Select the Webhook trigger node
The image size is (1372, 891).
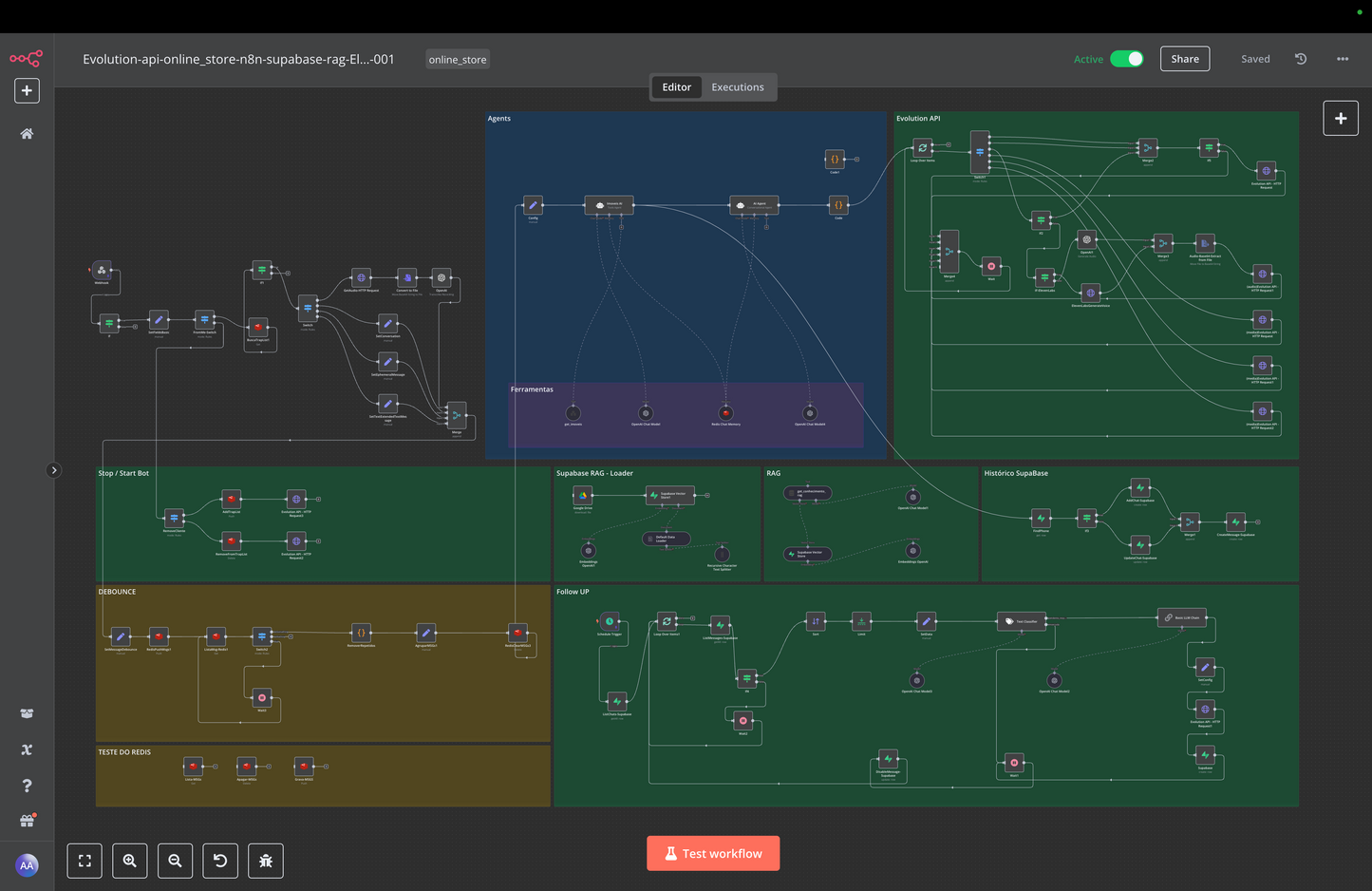(x=102, y=270)
